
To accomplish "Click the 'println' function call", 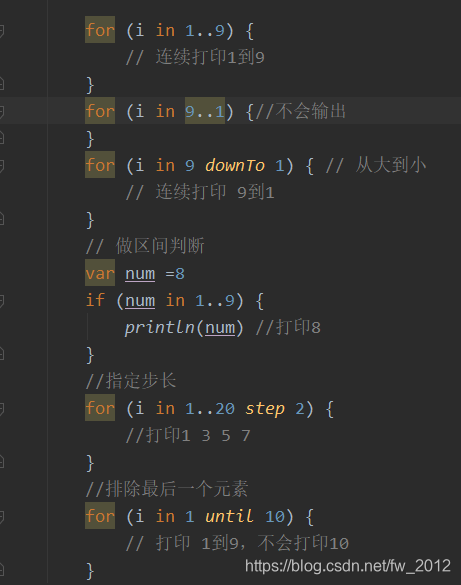I will coord(160,328).
